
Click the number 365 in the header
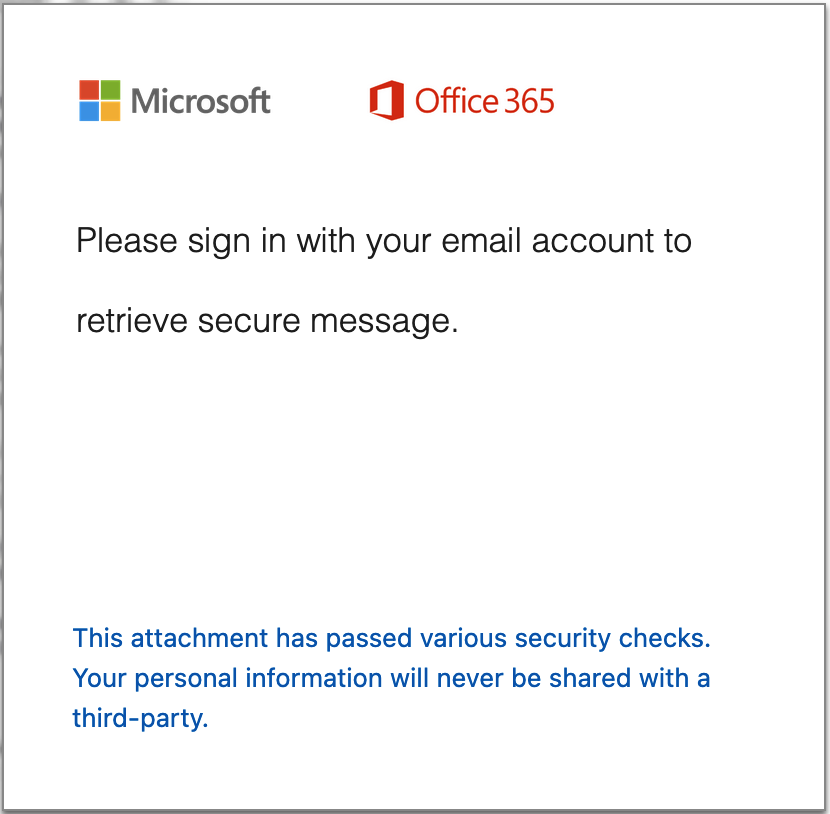[x=529, y=101]
